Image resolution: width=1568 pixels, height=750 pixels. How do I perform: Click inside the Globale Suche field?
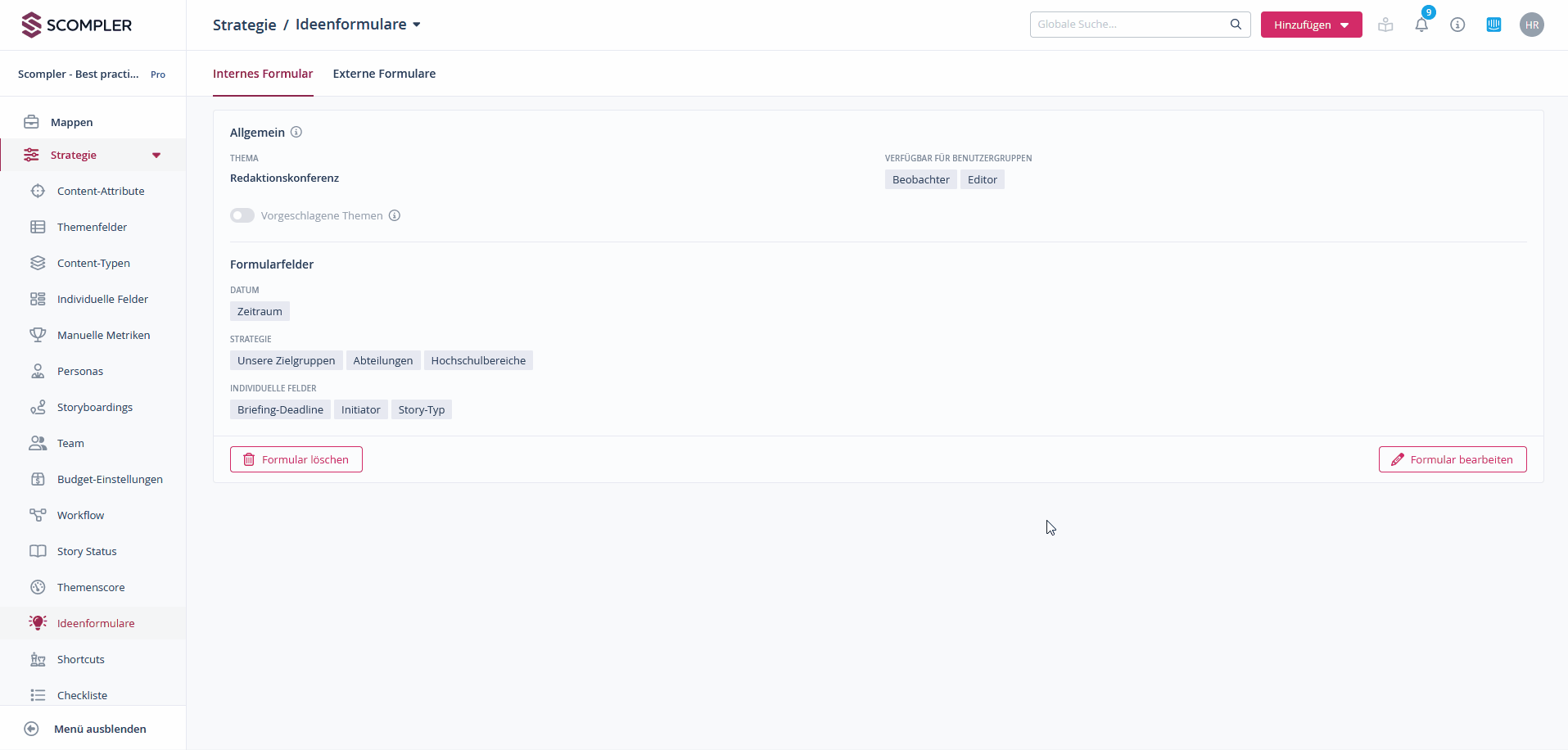1130,24
